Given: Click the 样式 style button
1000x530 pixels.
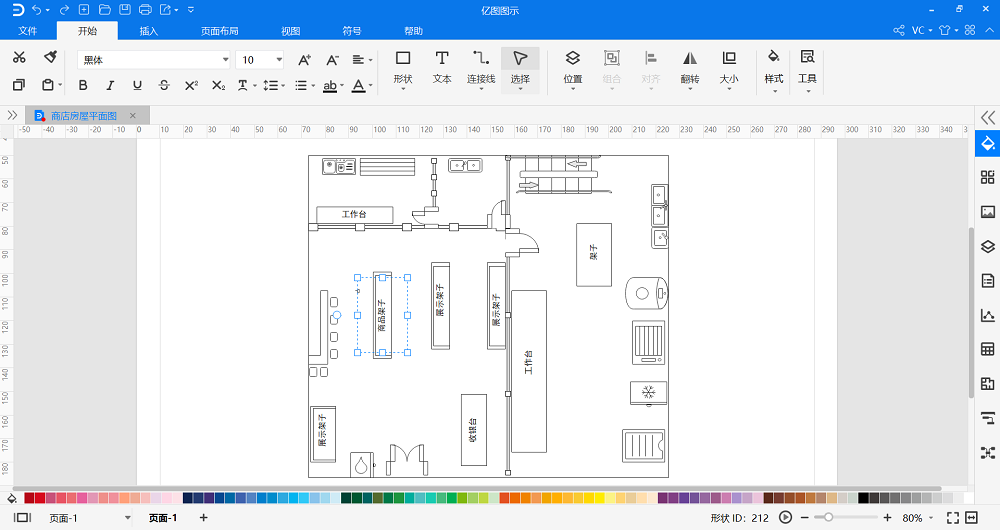Looking at the screenshot, I should pos(773,66).
